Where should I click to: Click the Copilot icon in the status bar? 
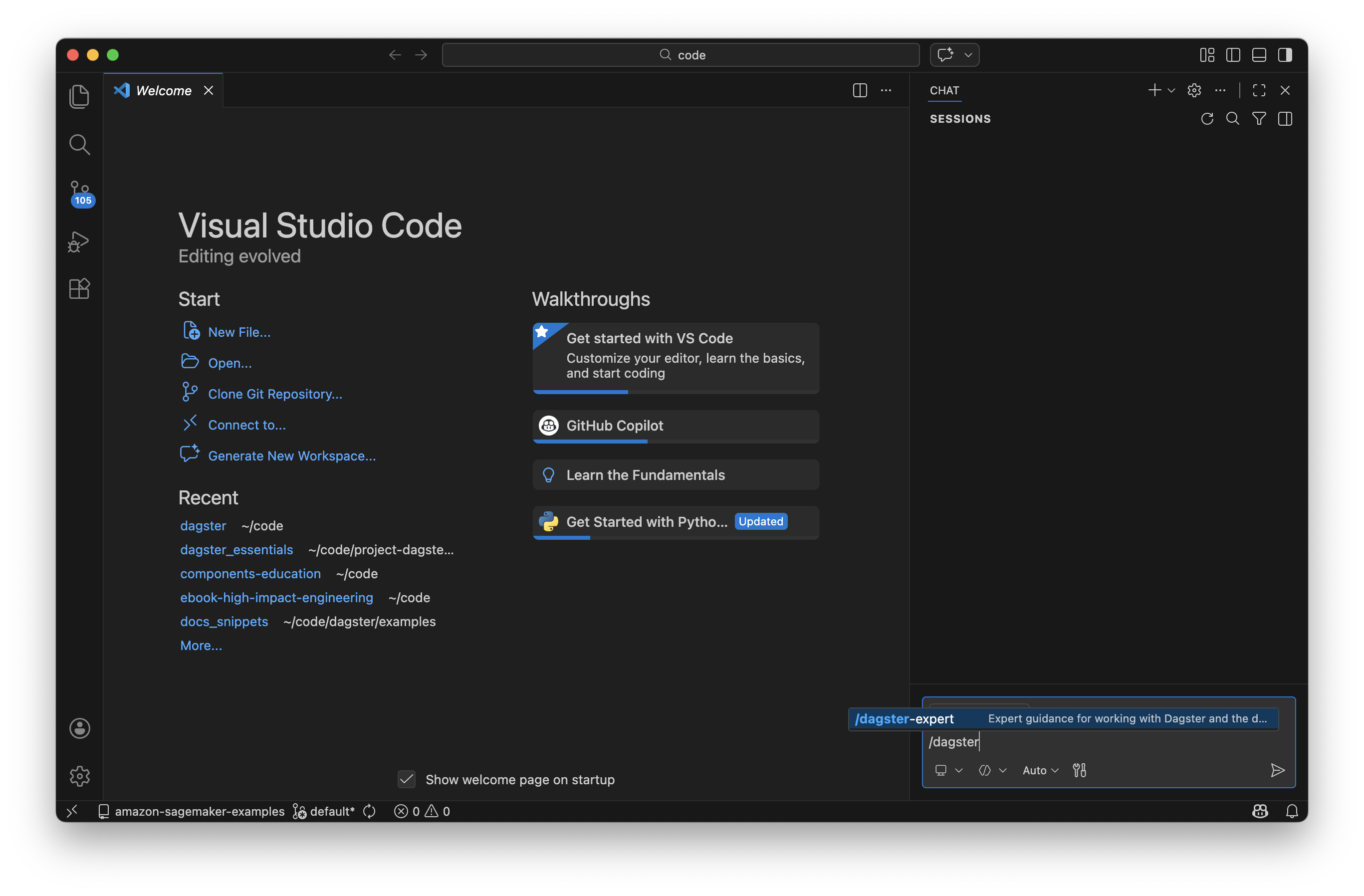point(1260,811)
